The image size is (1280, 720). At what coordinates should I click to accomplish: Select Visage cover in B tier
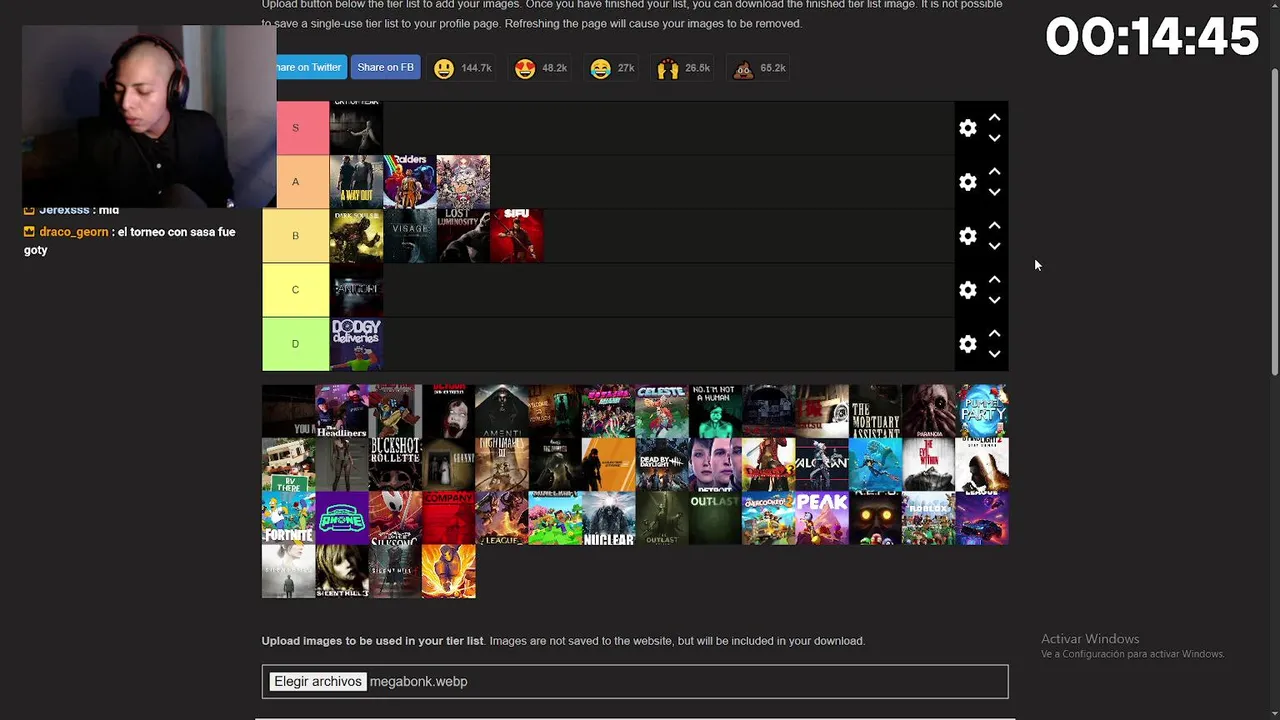pos(410,236)
